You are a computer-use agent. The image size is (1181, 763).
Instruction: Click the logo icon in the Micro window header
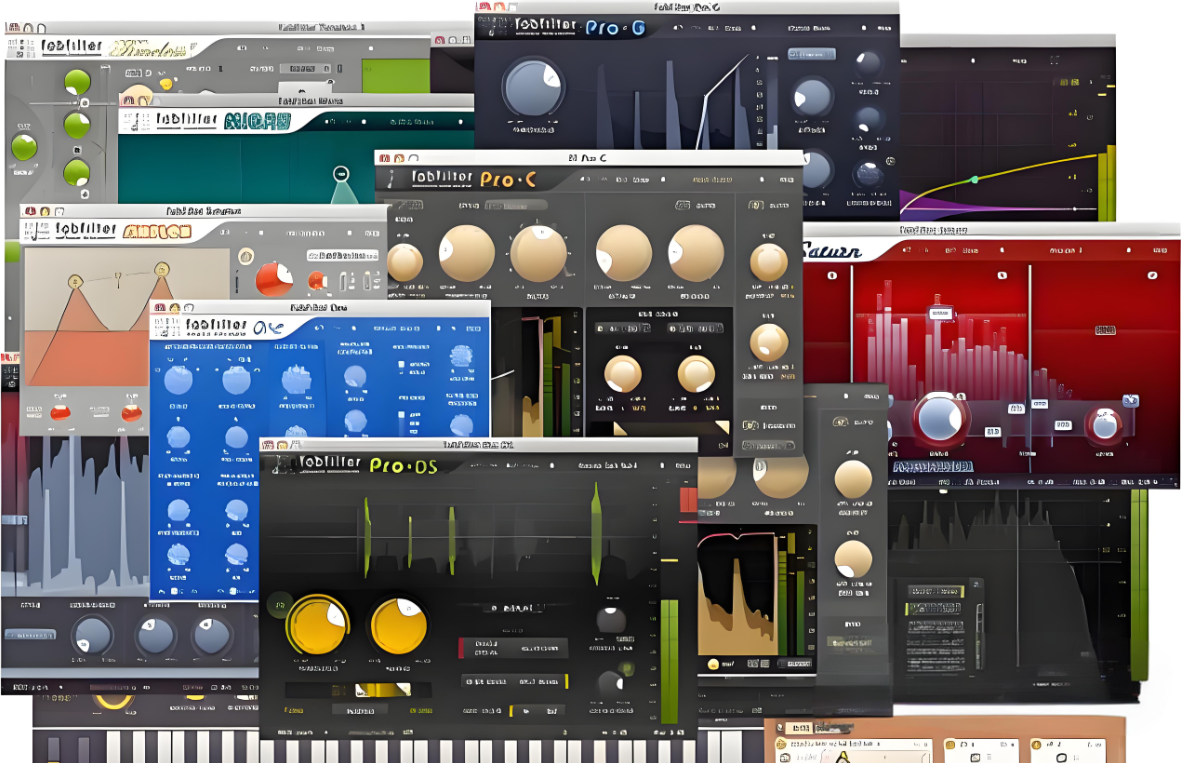pos(136,121)
